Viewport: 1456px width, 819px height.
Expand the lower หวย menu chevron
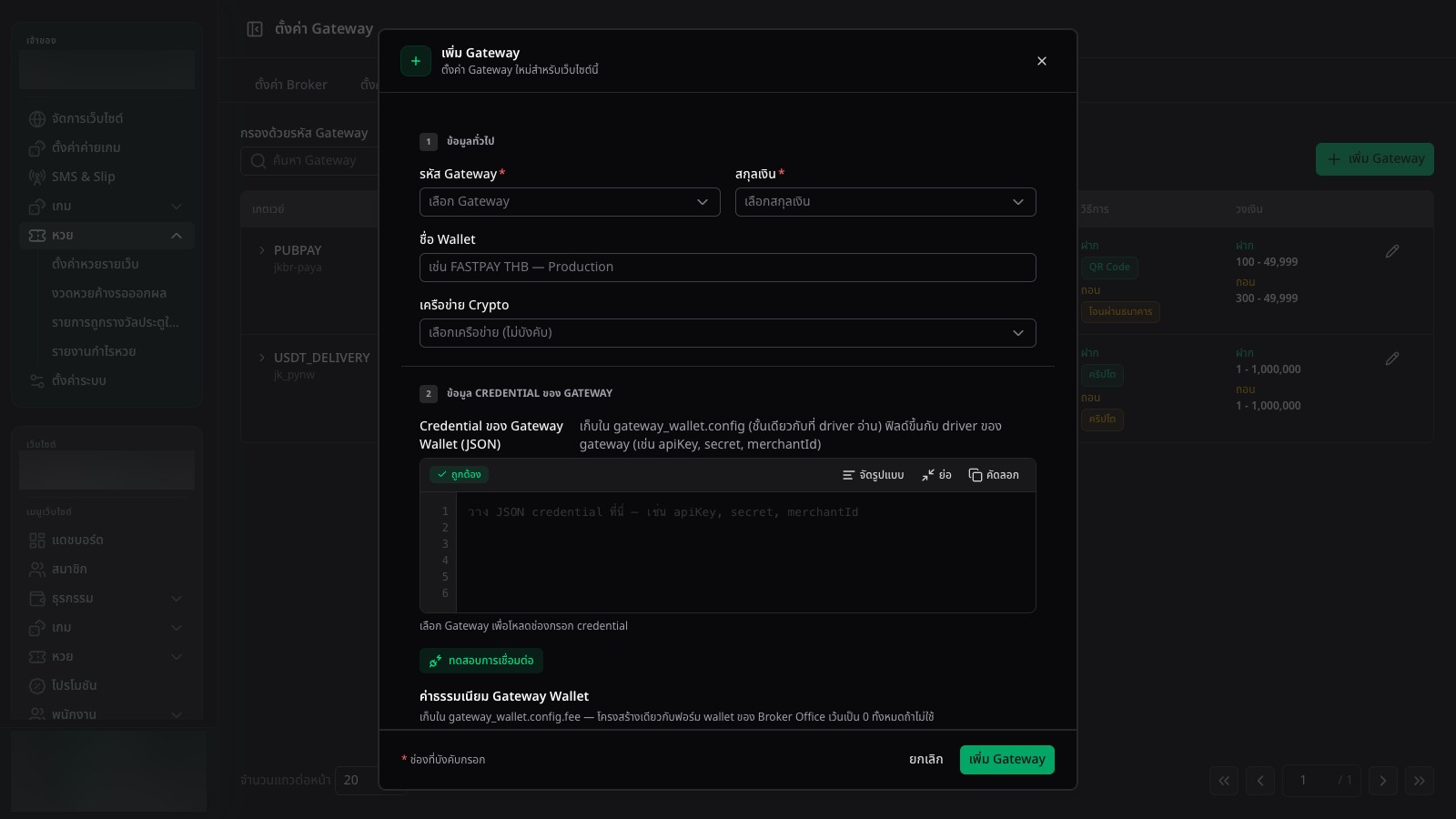[177, 657]
